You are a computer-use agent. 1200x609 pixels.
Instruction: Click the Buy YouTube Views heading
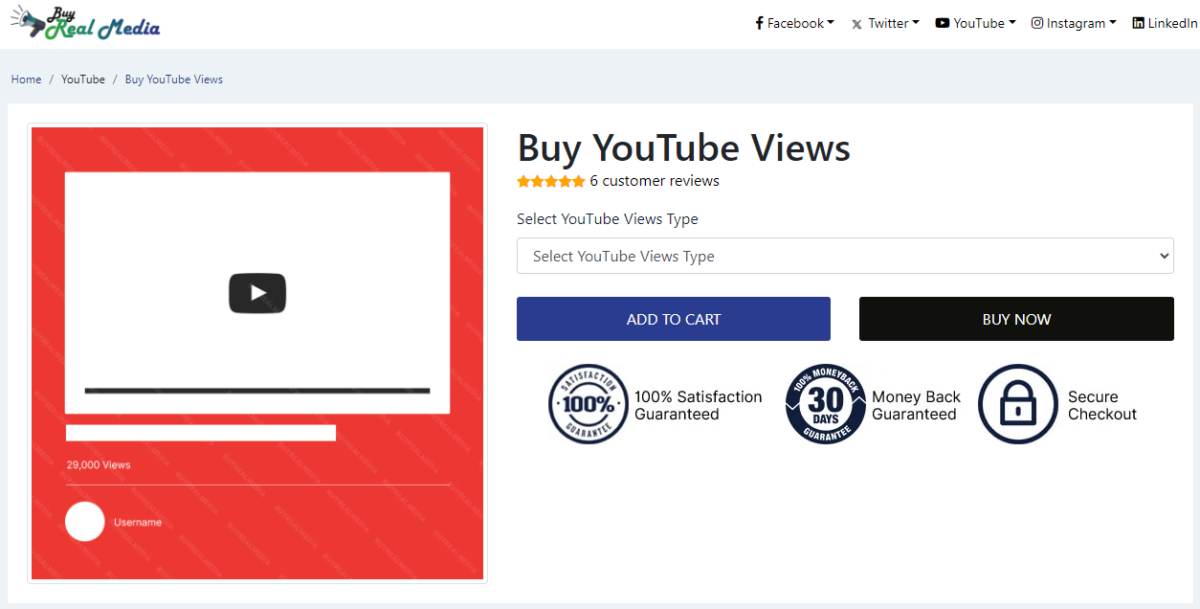pos(684,148)
